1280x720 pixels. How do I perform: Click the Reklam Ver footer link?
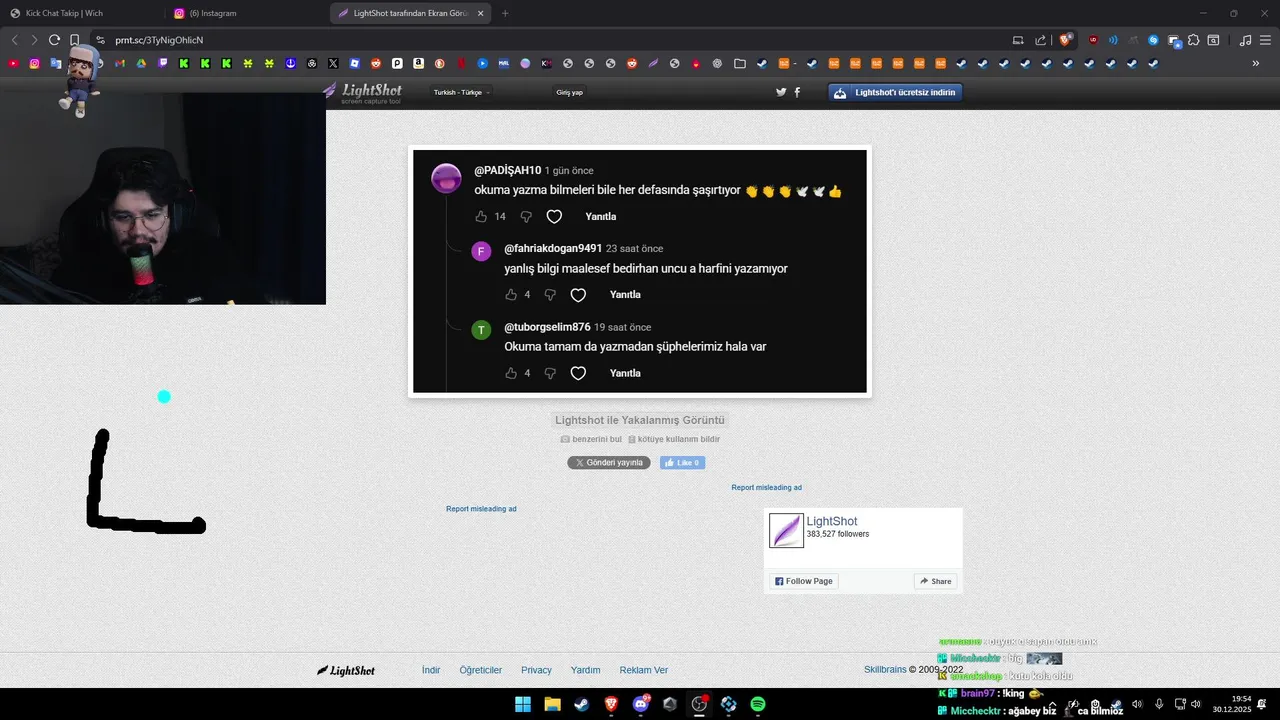coord(644,670)
